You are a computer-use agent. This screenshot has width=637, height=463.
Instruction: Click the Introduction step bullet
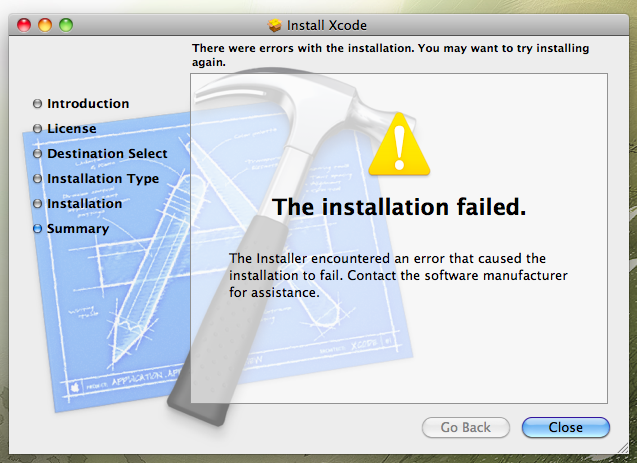(37, 104)
